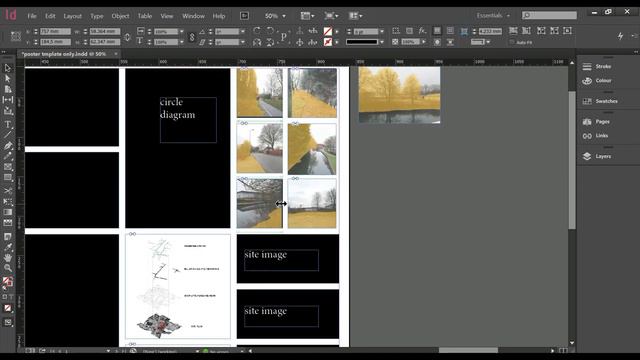
Task: Select the Gradient Swatch tool
Action: (7, 212)
